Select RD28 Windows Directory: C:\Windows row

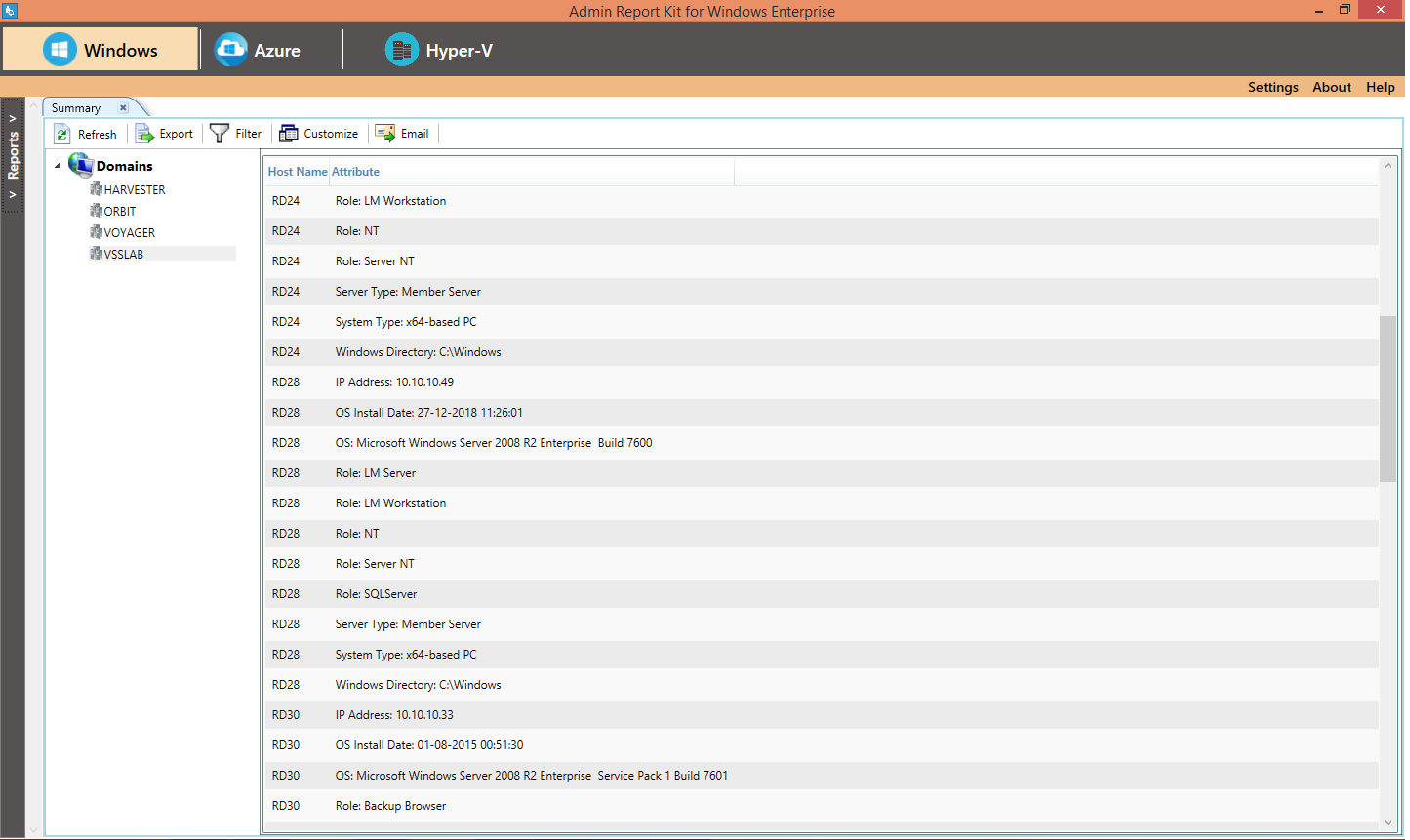click(x=822, y=685)
